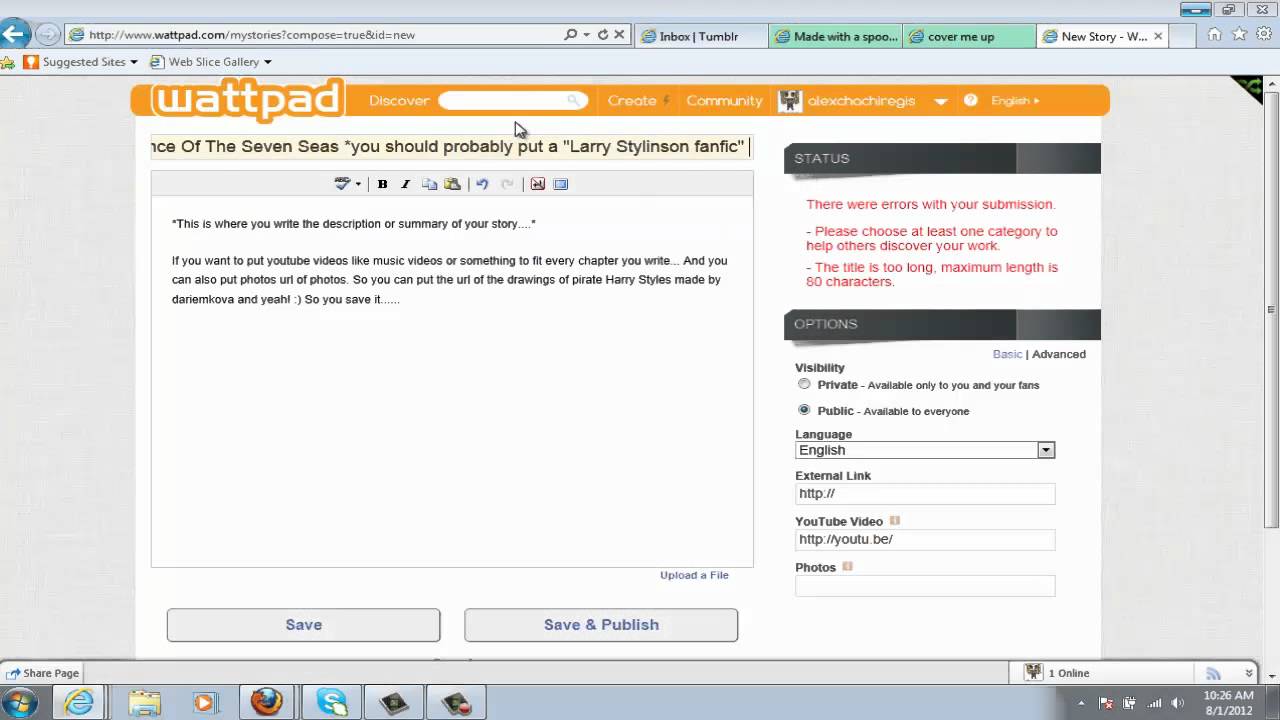Click the volume speaker tray icon
1280x720 pixels.
tap(1177, 703)
